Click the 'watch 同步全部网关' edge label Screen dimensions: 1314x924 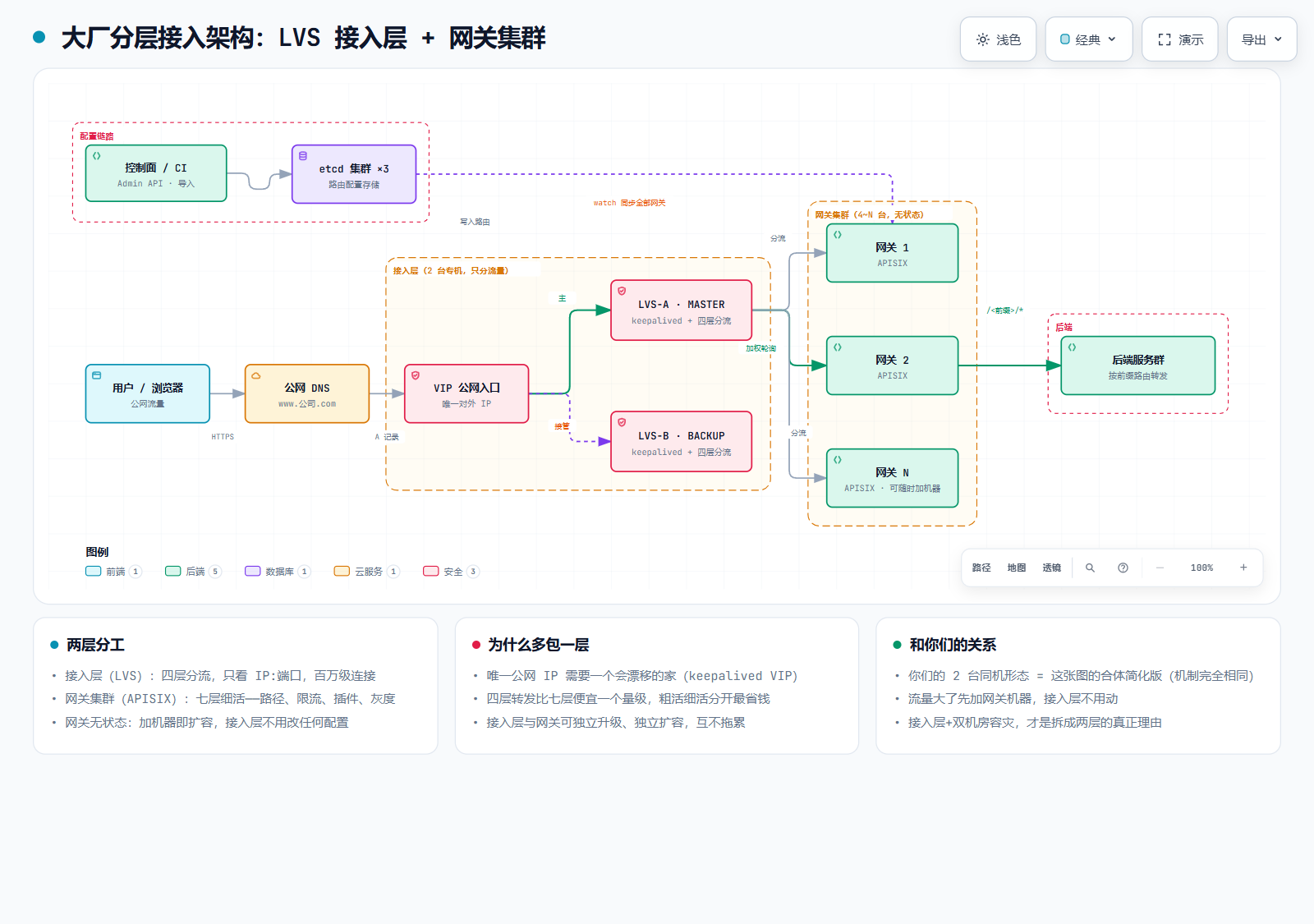point(629,203)
